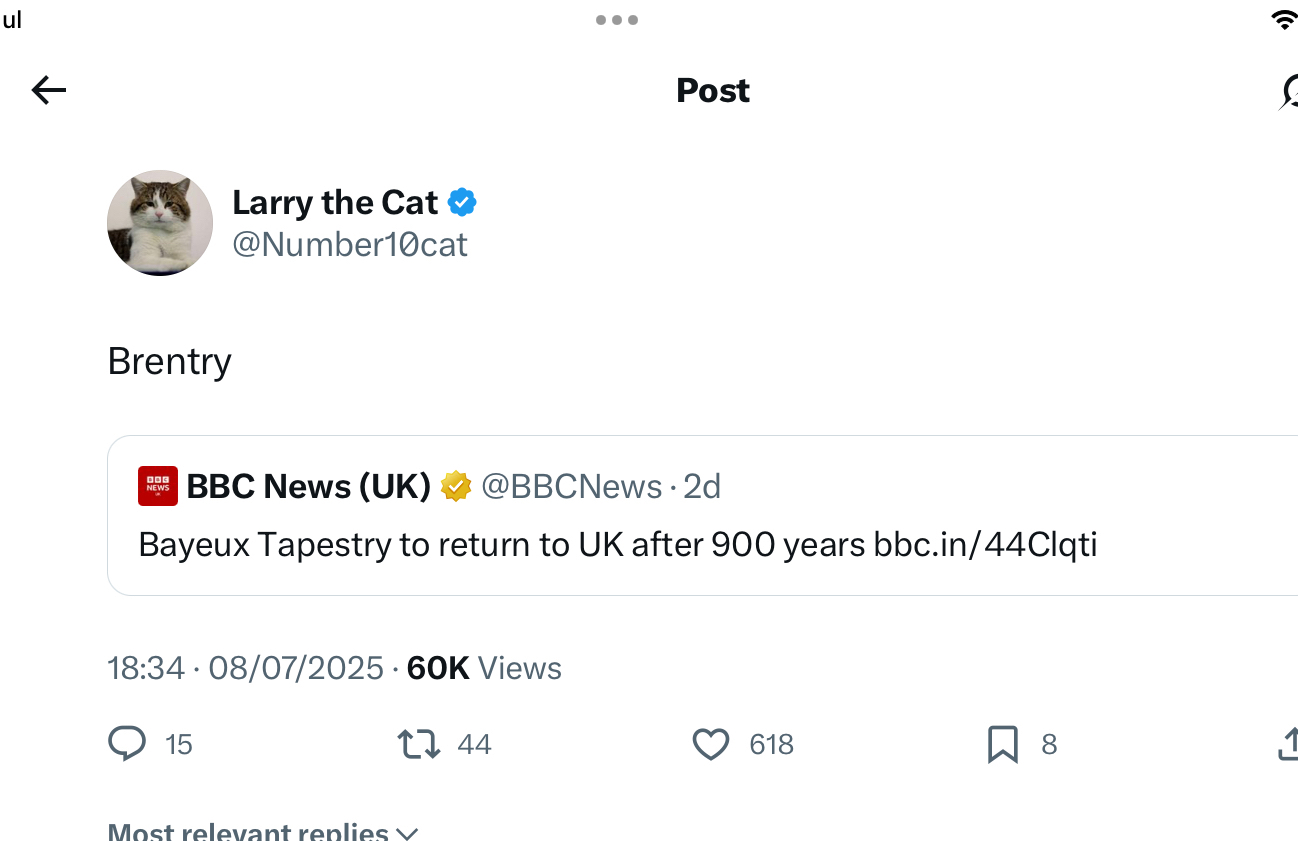Image resolution: width=1298 pixels, height=841 pixels.
Task: Tap the share icon
Action: 1288,744
